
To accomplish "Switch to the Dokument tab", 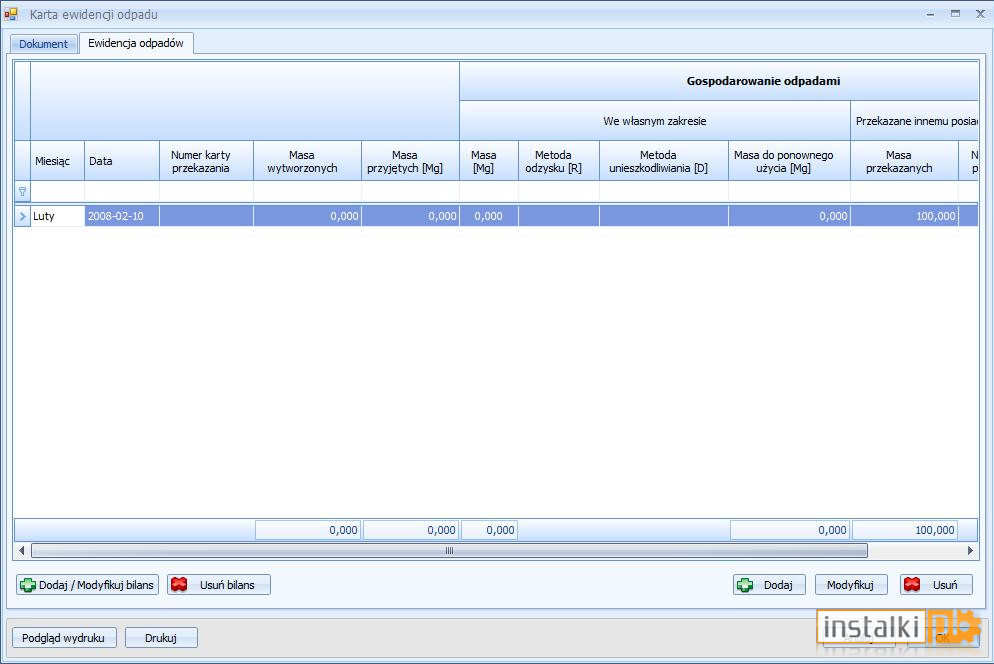I will [x=43, y=44].
